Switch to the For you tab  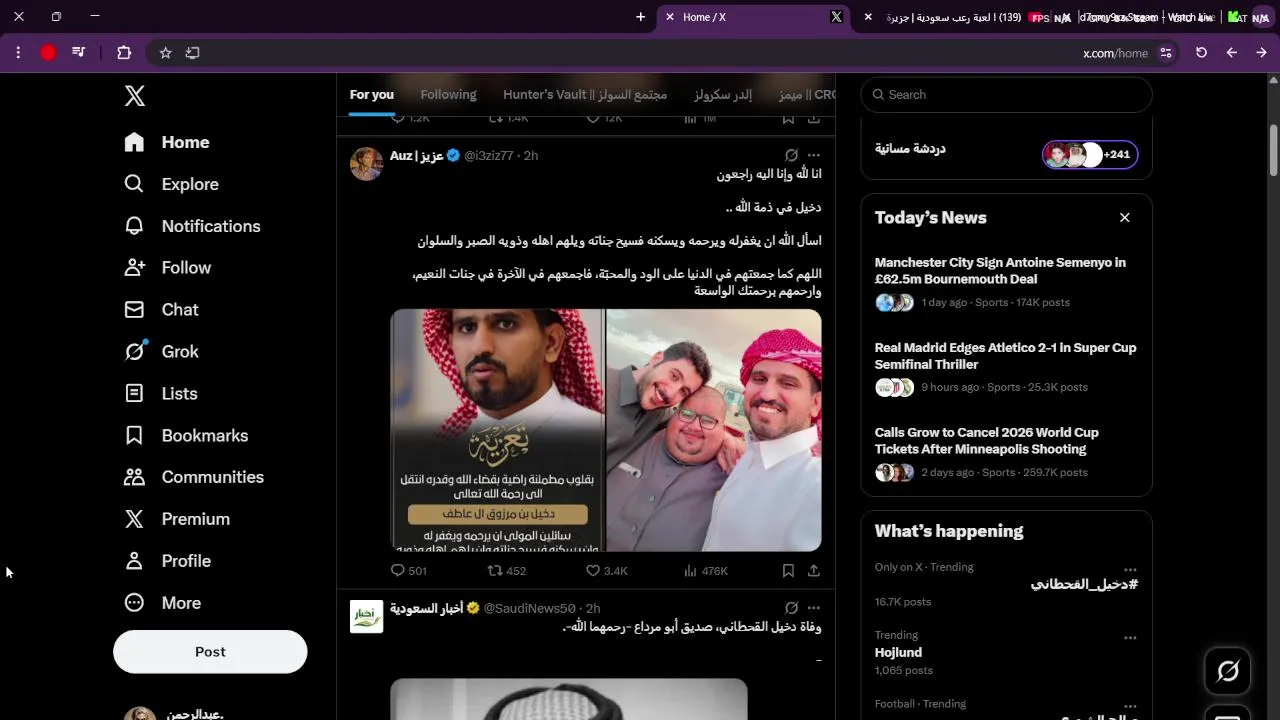coord(372,95)
